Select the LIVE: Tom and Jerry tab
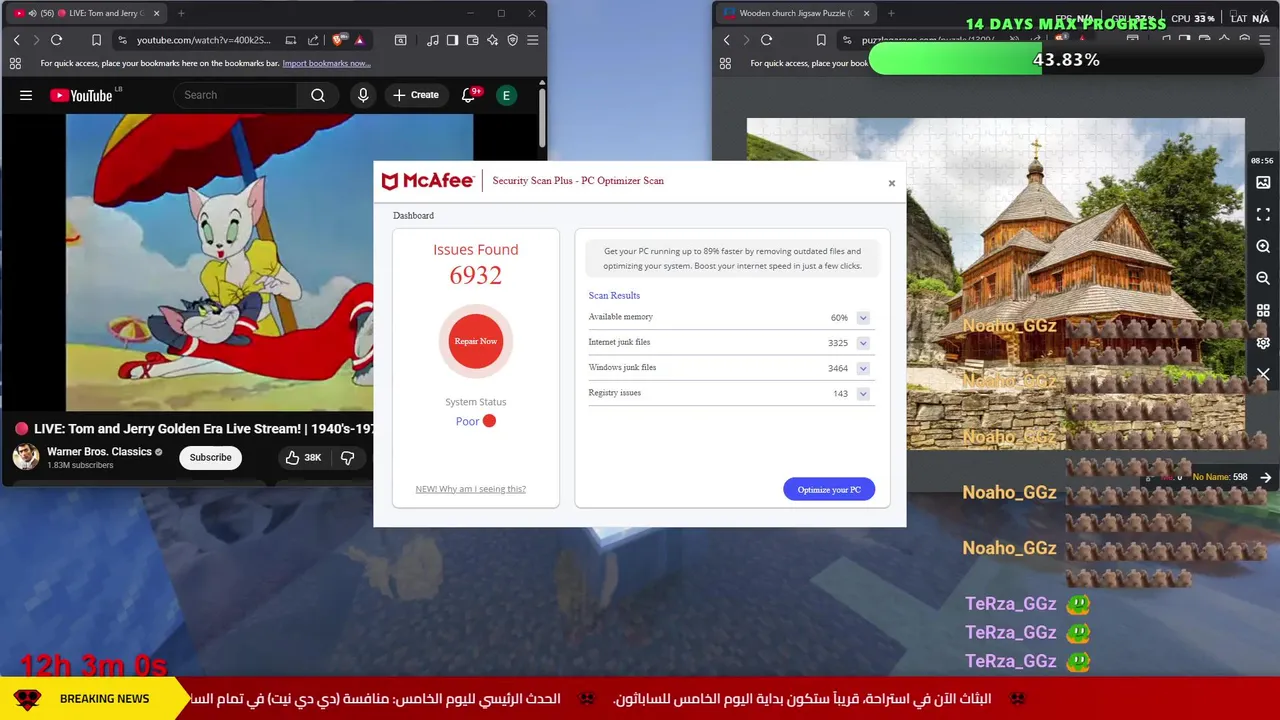This screenshot has height=720, width=1280. pos(85,13)
